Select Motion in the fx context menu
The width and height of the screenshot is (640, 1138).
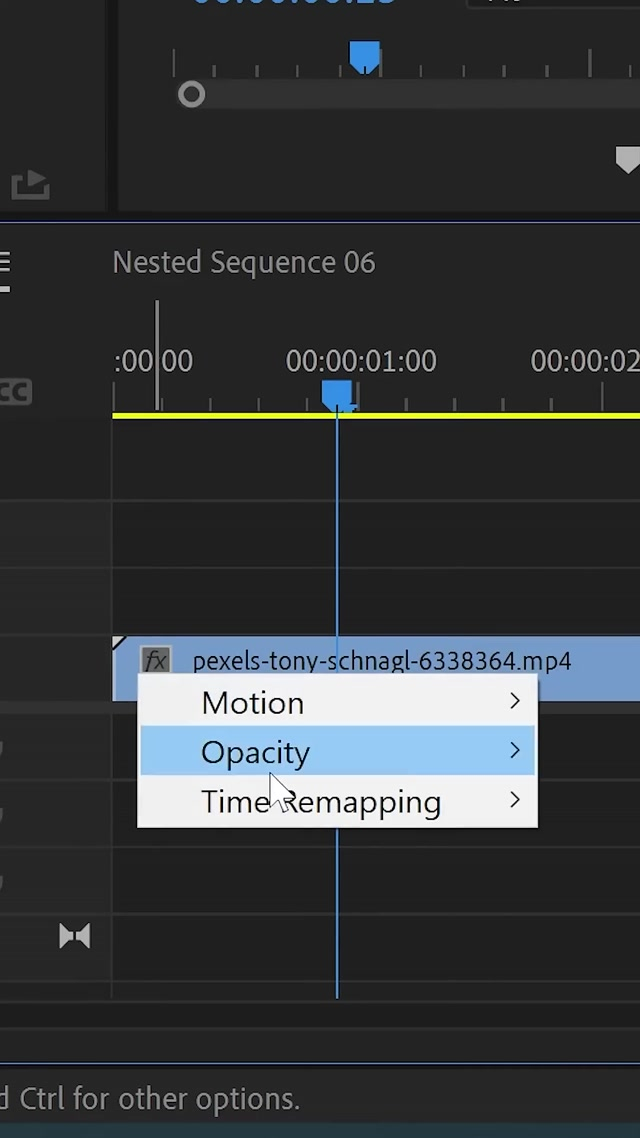click(253, 703)
